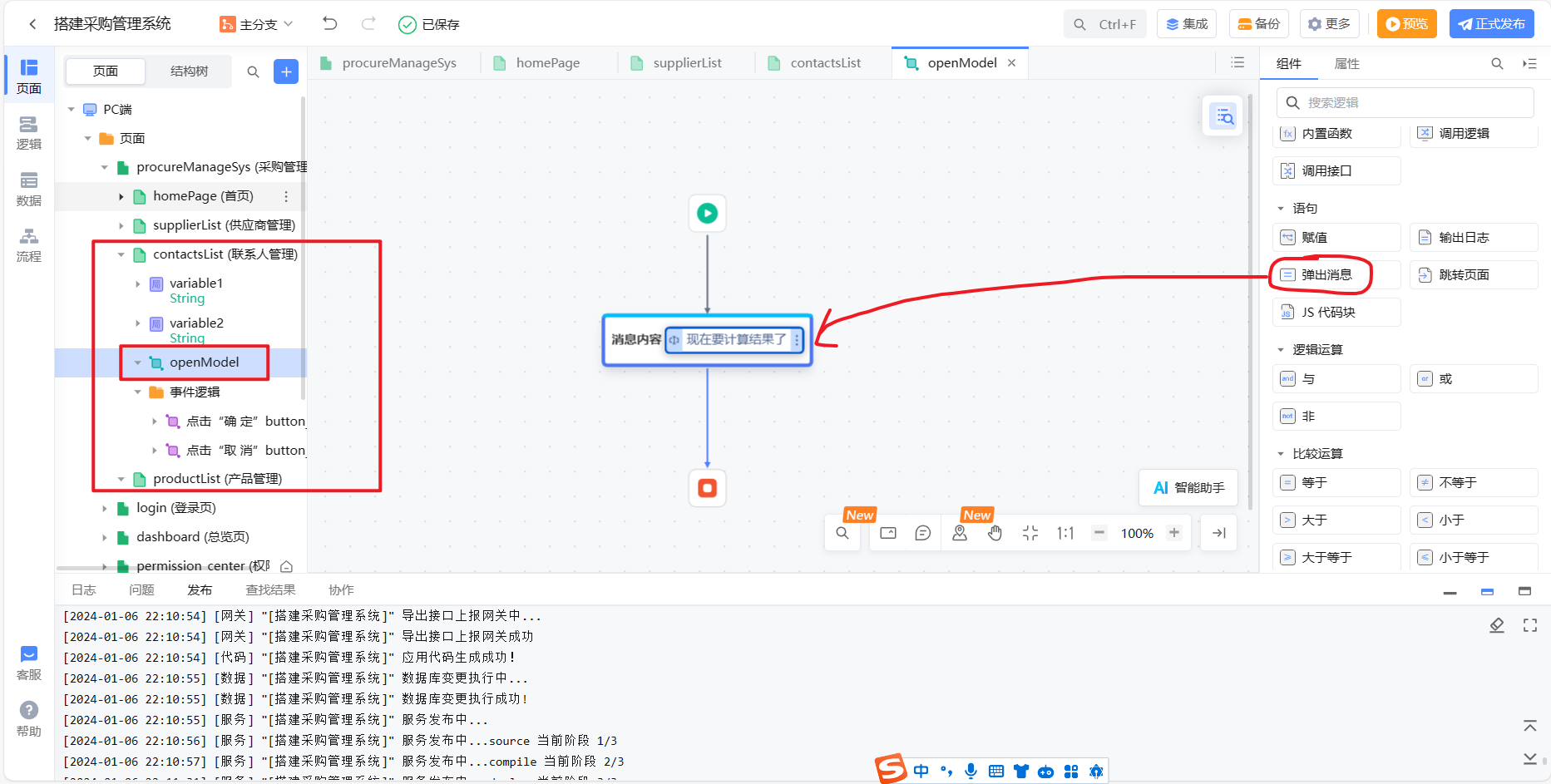The width and height of the screenshot is (1551, 784).
Task: Increase canvas zoom with plus button
Action: point(1174,533)
